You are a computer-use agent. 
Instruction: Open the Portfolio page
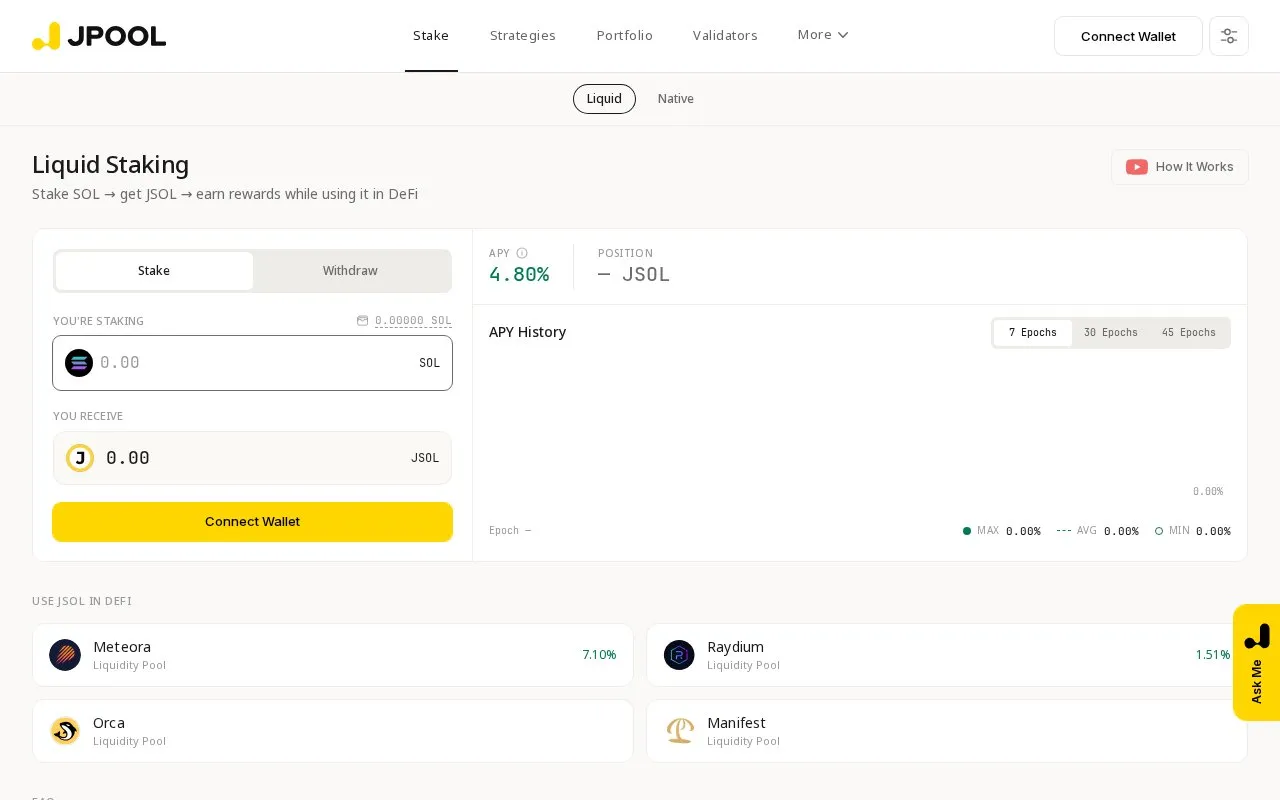pos(625,36)
